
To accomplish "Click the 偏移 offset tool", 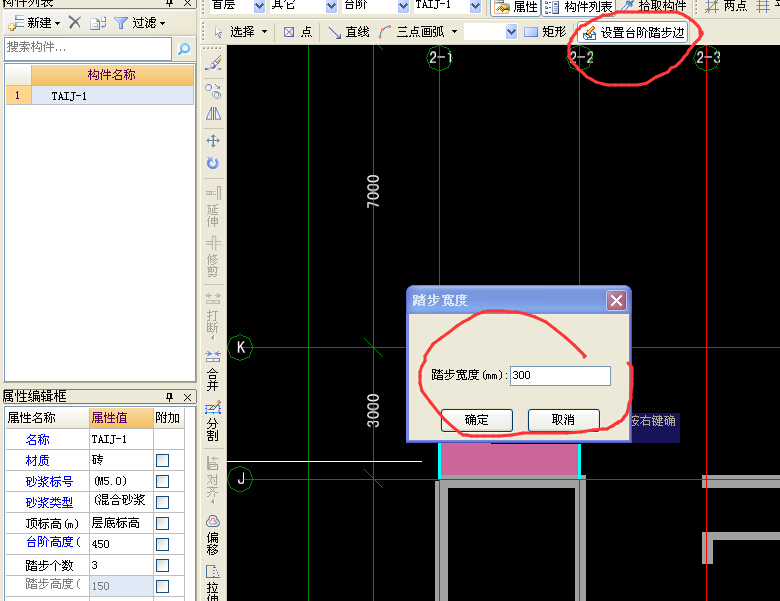I will 213,535.
